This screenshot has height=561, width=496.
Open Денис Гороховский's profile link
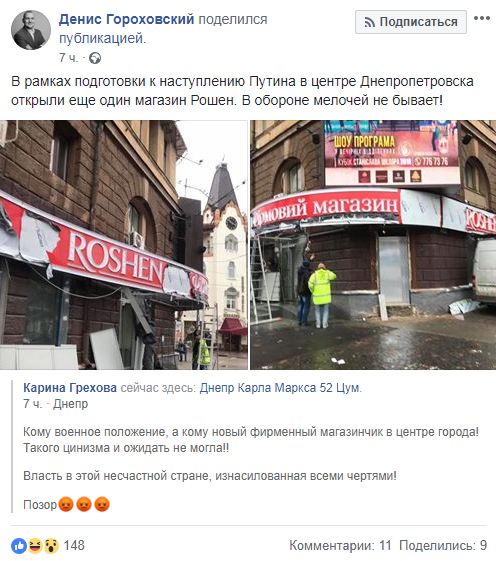(x=126, y=19)
